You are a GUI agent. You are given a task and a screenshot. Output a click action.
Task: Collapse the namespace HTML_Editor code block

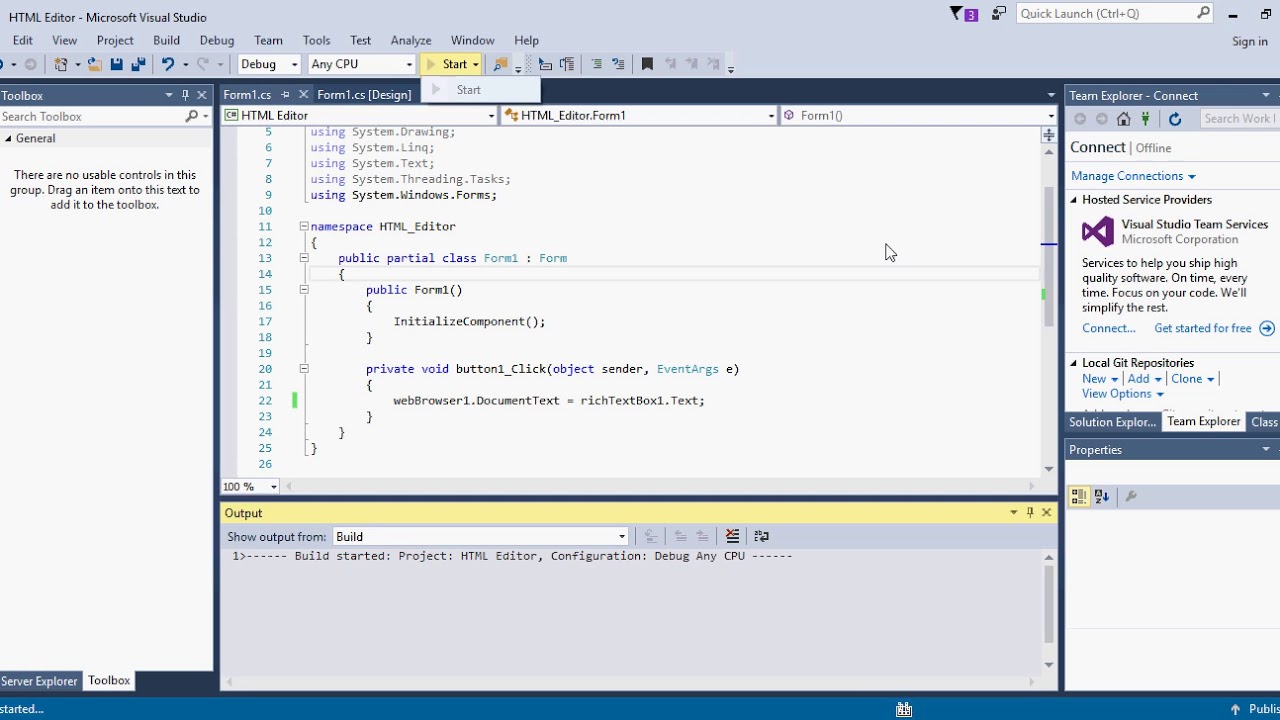click(304, 226)
